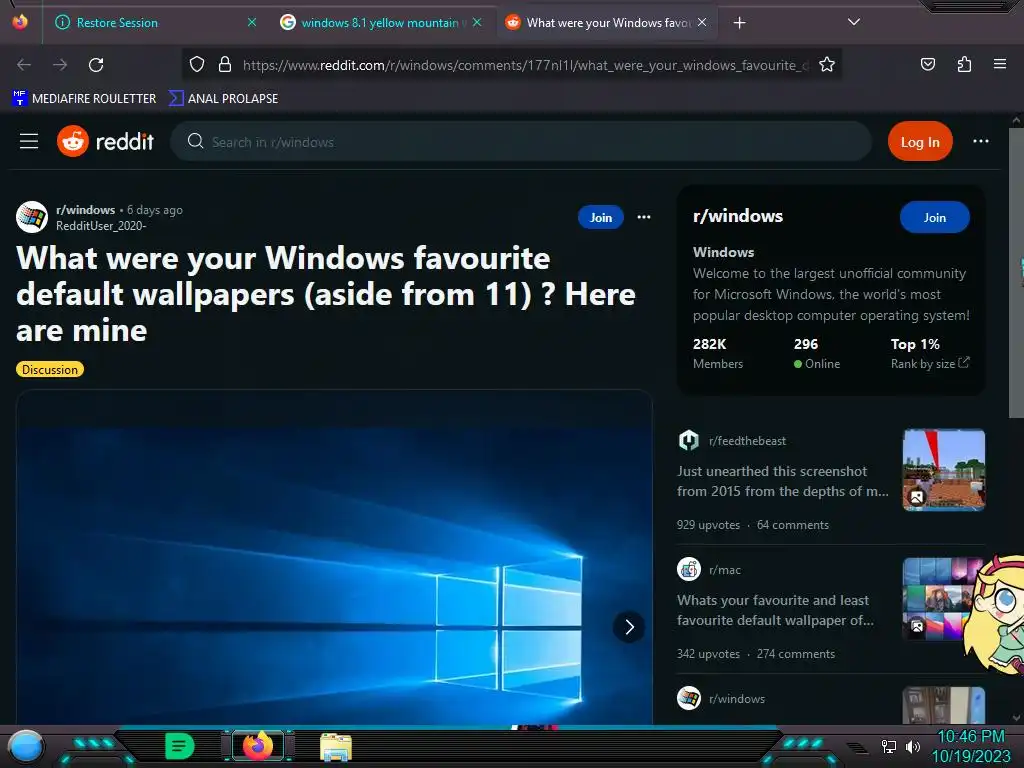This screenshot has height=768, width=1024.
Task: Open the Minecraft screenshot thumbnail
Action: pyautogui.click(x=944, y=470)
